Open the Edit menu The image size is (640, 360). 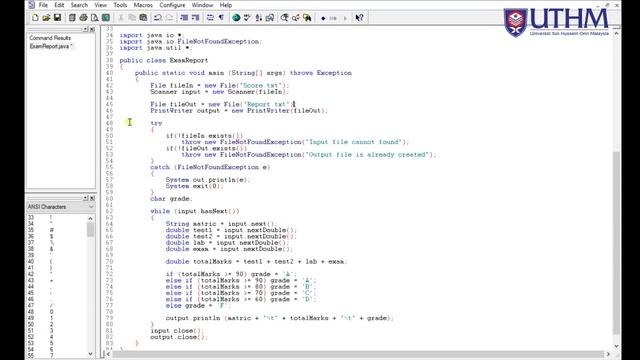(59, 5)
